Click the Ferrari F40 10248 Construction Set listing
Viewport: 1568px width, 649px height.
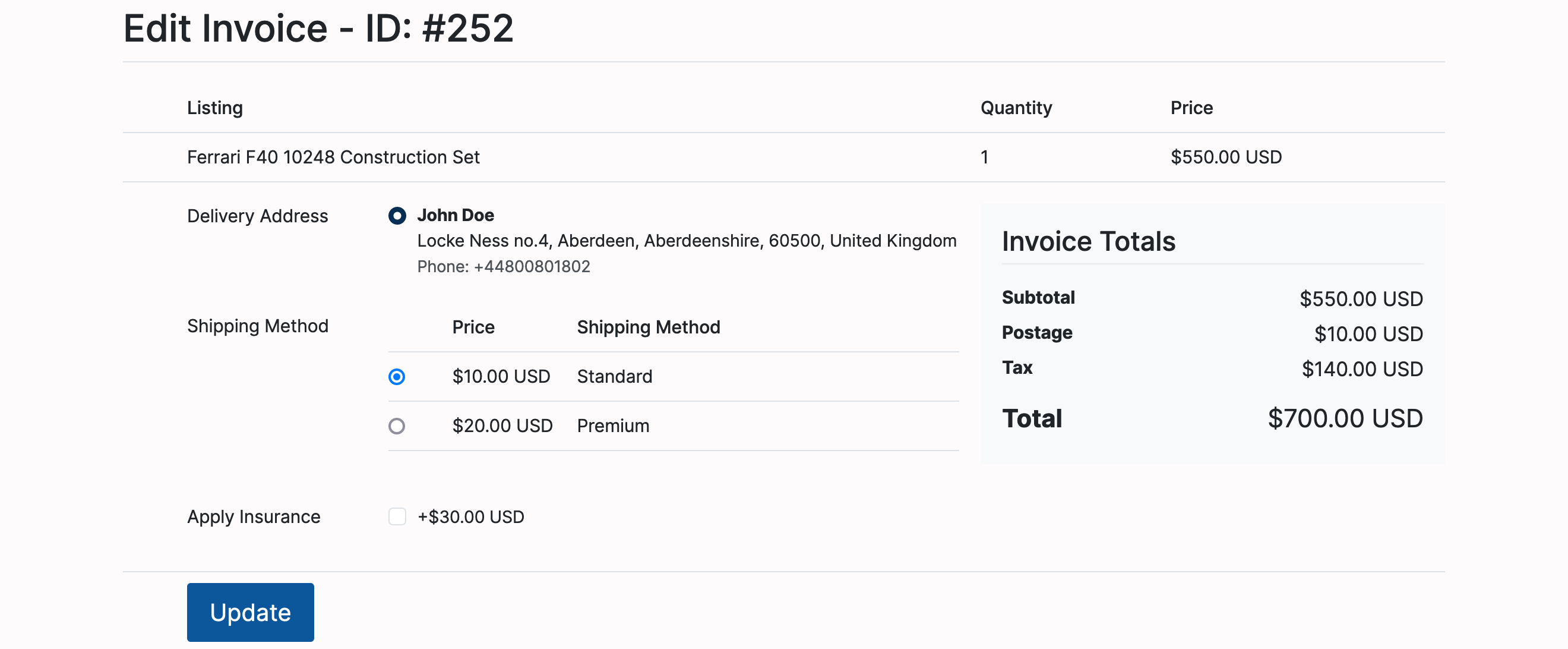(x=333, y=157)
